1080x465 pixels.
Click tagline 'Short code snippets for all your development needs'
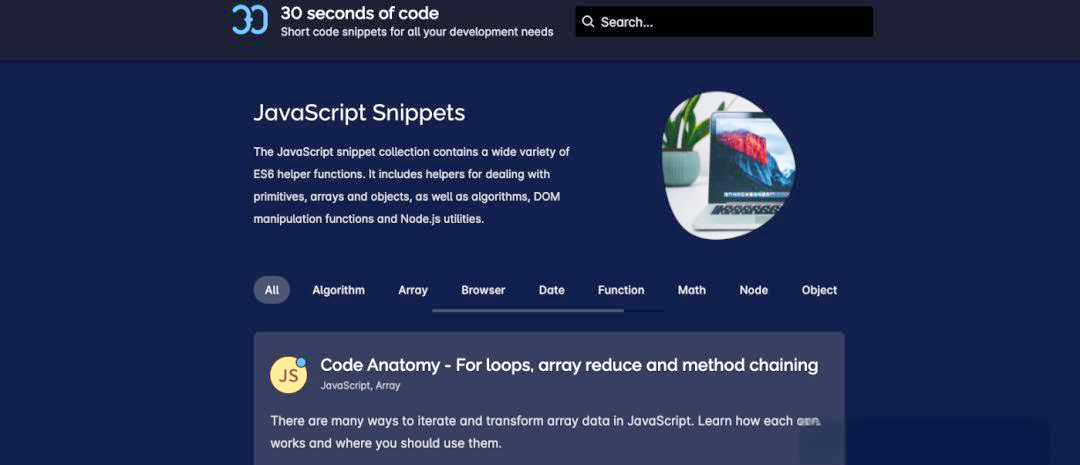click(x=417, y=32)
